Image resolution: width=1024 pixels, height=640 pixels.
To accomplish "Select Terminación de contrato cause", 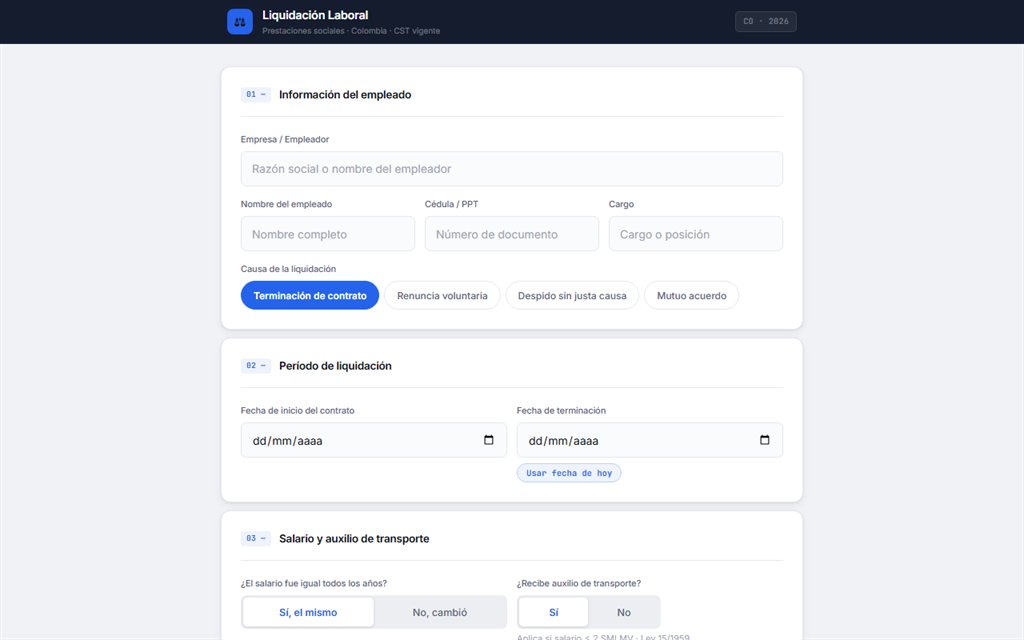I will point(310,295).
